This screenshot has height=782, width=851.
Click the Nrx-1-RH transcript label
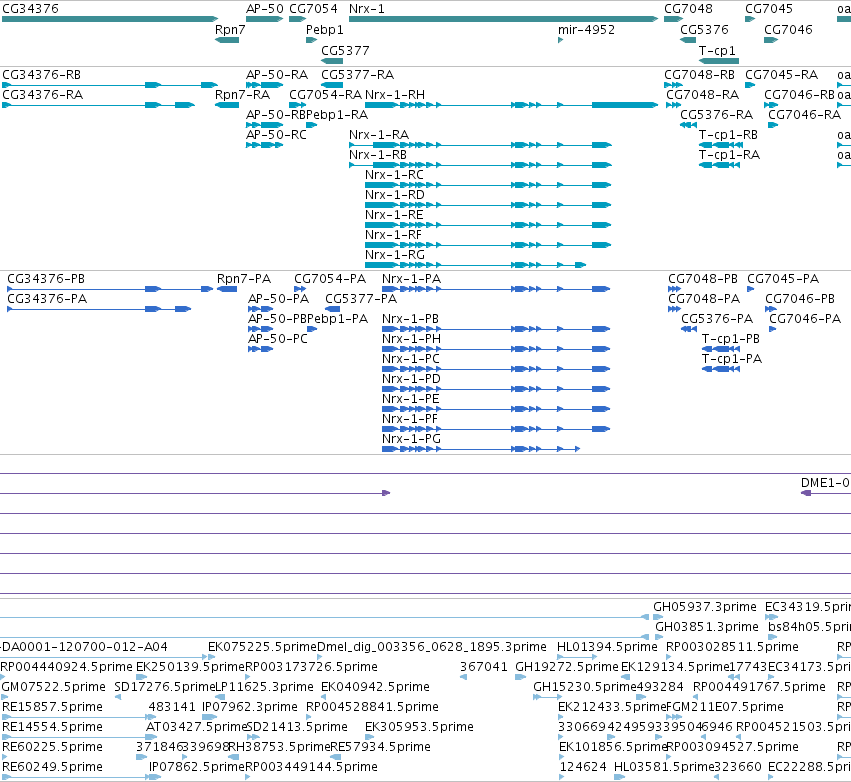(x=395, y=94)
